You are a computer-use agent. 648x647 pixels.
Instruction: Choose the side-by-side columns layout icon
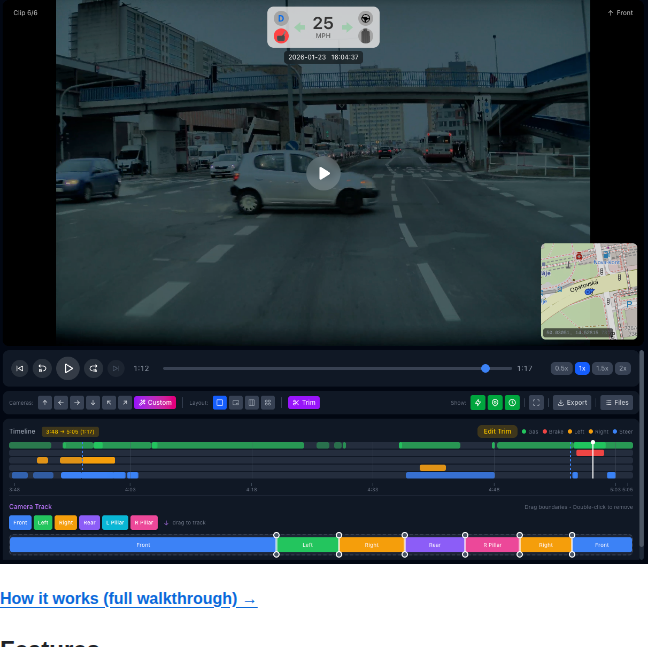pos(252,402)
